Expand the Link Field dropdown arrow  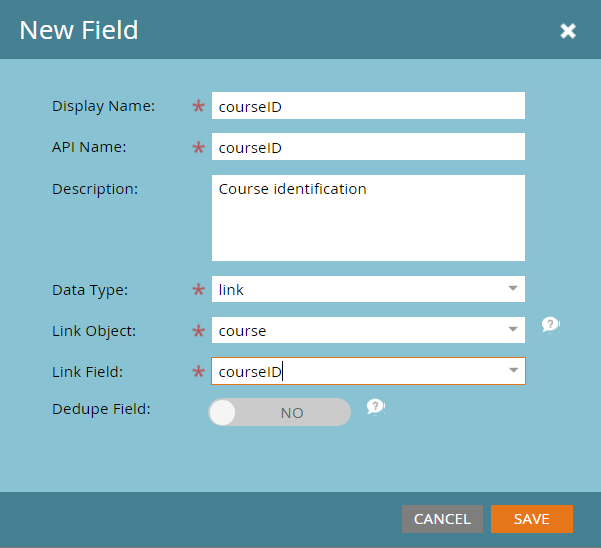coord(513,370)
